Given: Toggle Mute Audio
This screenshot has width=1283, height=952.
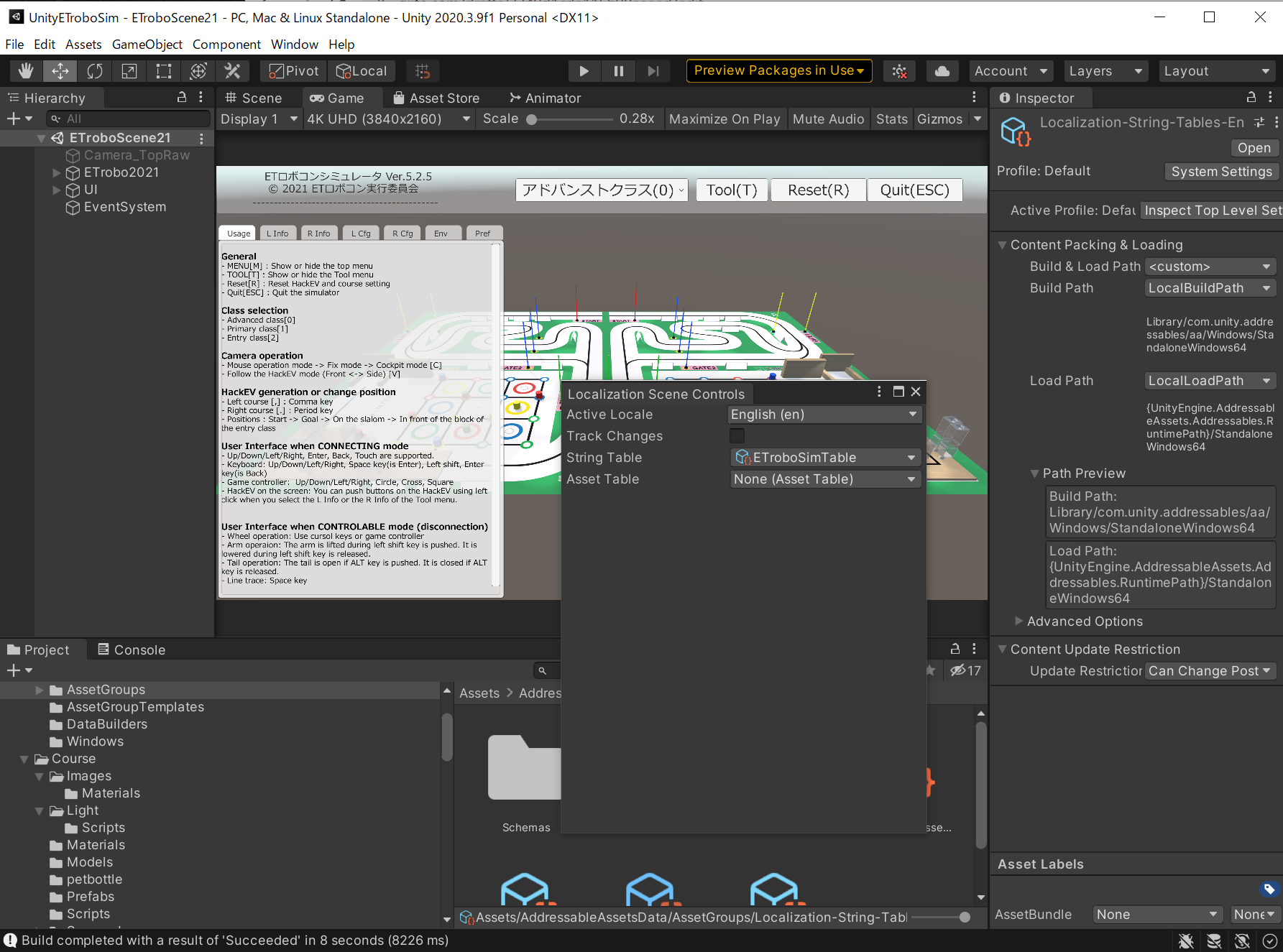Looking at the screenshot, I should (x=828, y=119).
